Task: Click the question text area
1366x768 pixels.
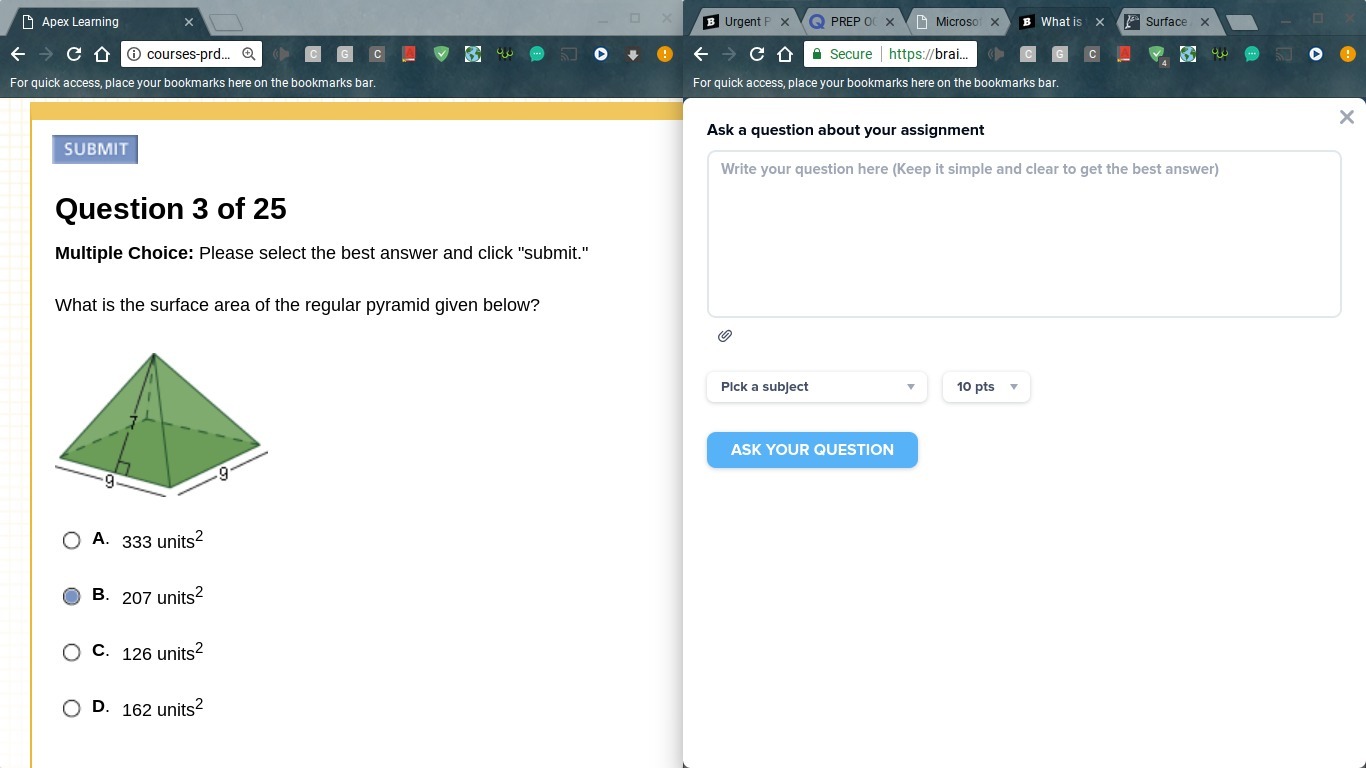Action: tap(1024, 234)
